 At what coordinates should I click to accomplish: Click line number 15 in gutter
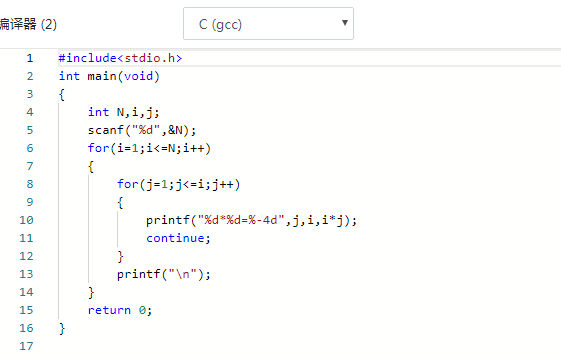click(26, 310)
